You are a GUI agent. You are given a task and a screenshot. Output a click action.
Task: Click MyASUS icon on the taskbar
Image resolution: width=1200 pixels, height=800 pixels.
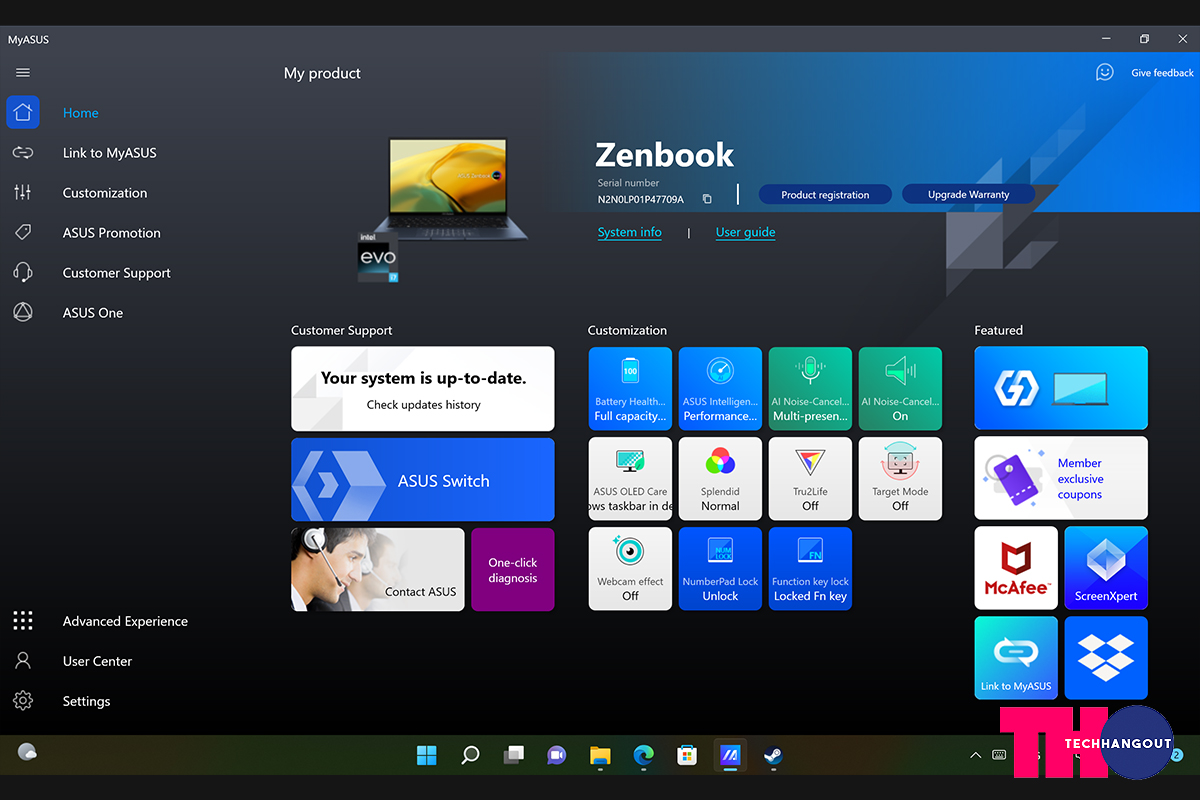[x=730, y=755]
